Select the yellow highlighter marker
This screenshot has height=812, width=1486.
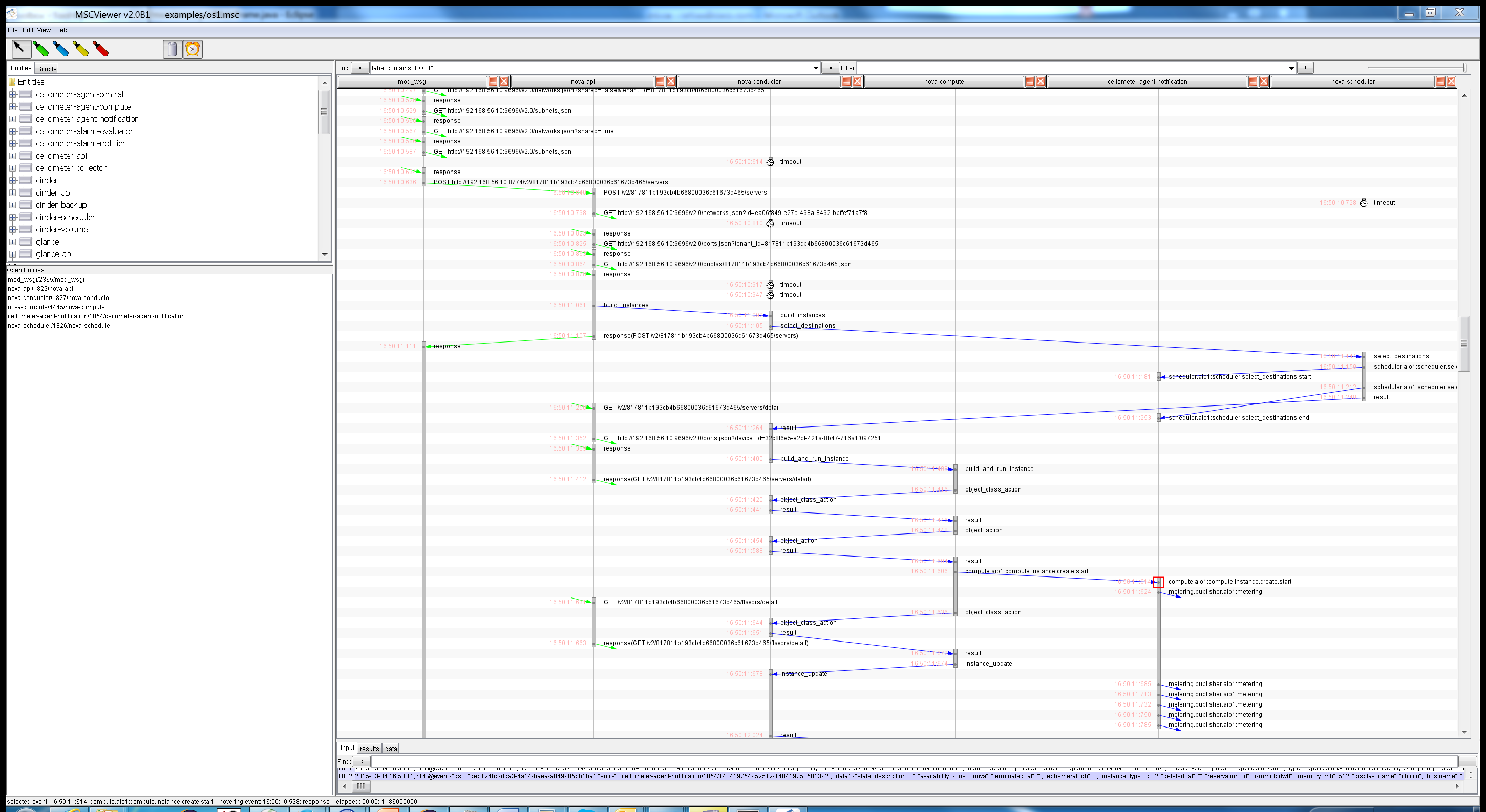(x=81, y=49)
